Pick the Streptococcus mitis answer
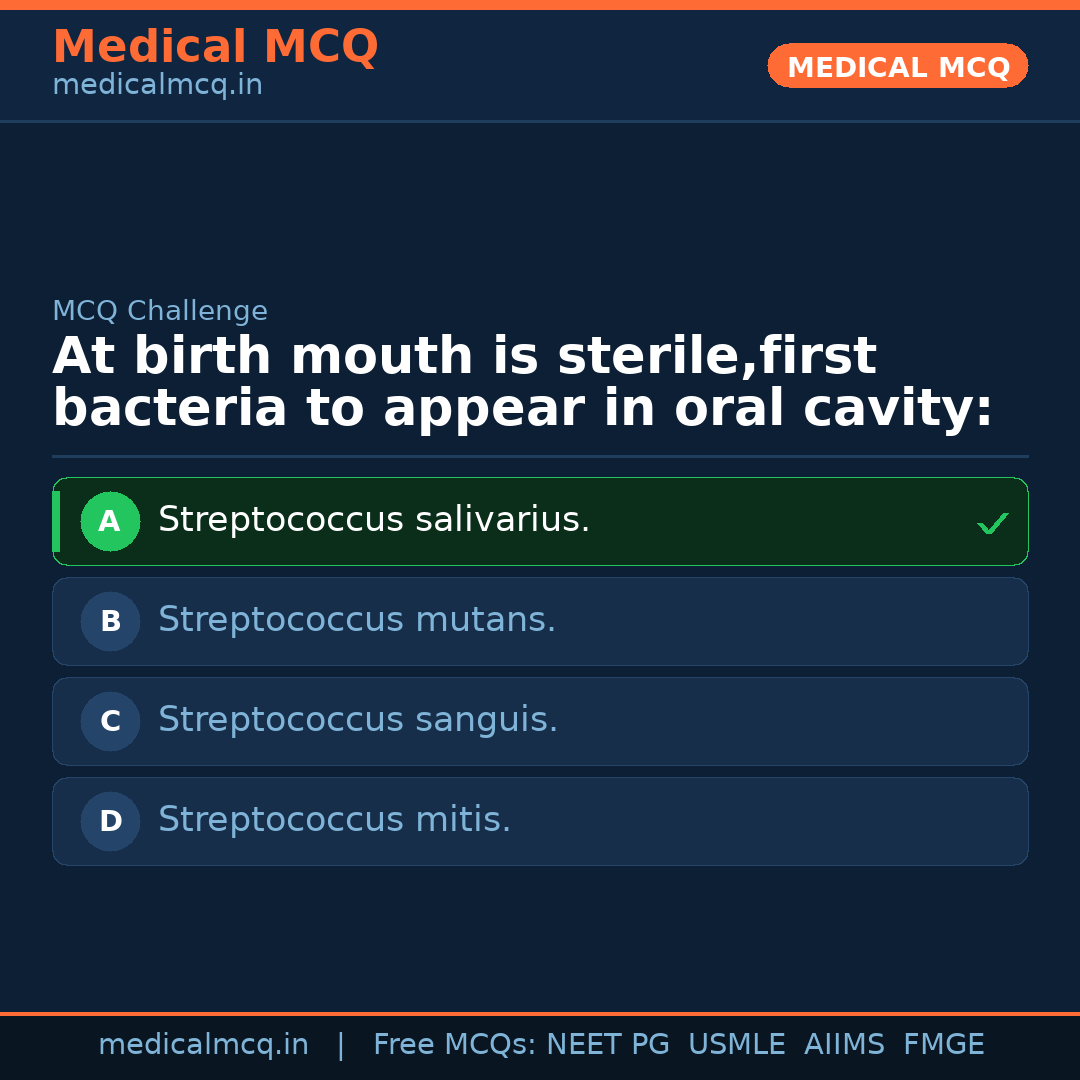The image size is (1080, 1080). 334,820
